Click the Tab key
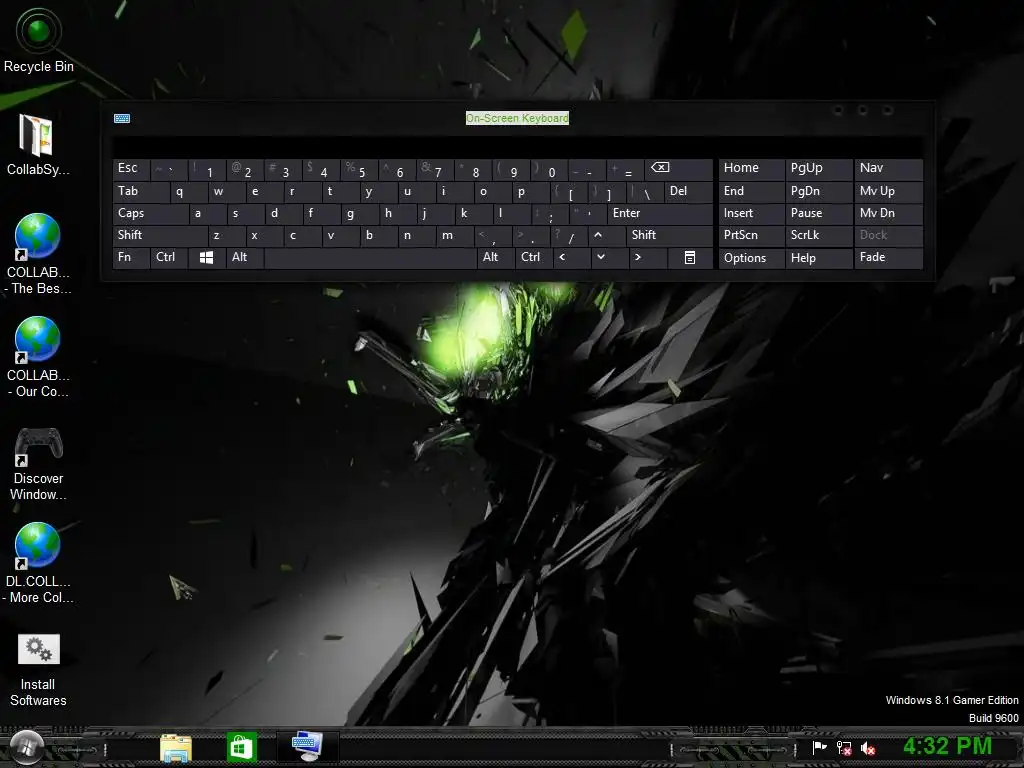 tap(141, 191)
